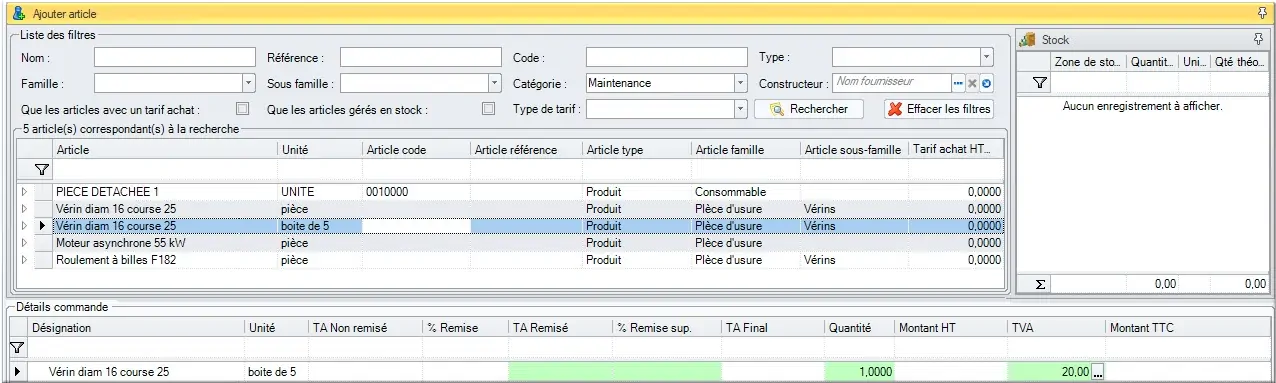Expand the Roulement à billes F182 row

tap(24, 260)
